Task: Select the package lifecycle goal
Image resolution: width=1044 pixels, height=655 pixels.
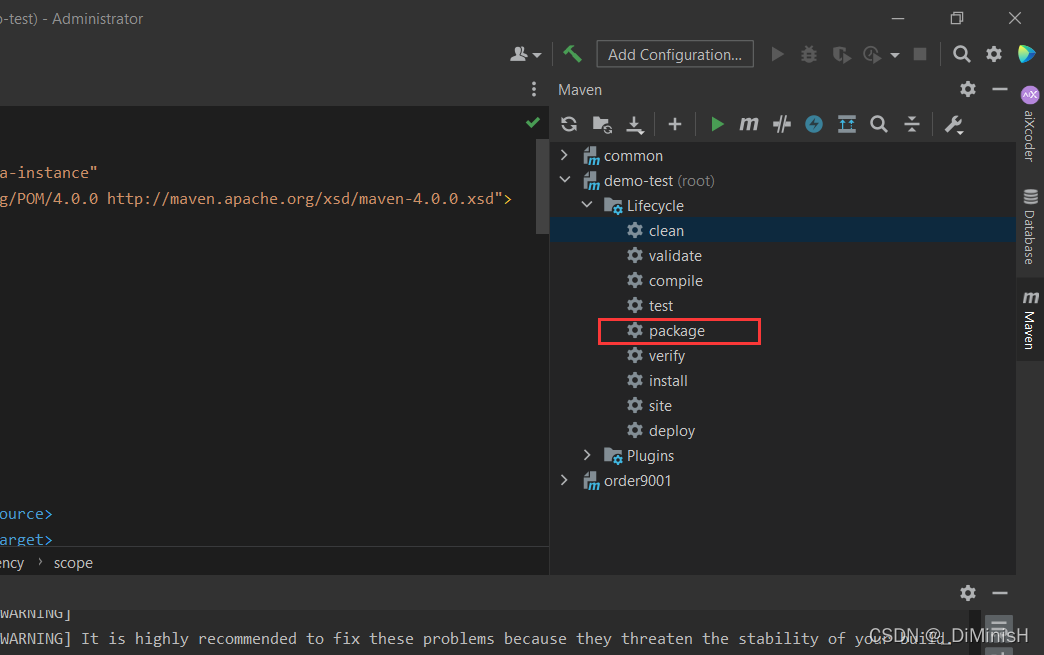Action: pos(676,331)
